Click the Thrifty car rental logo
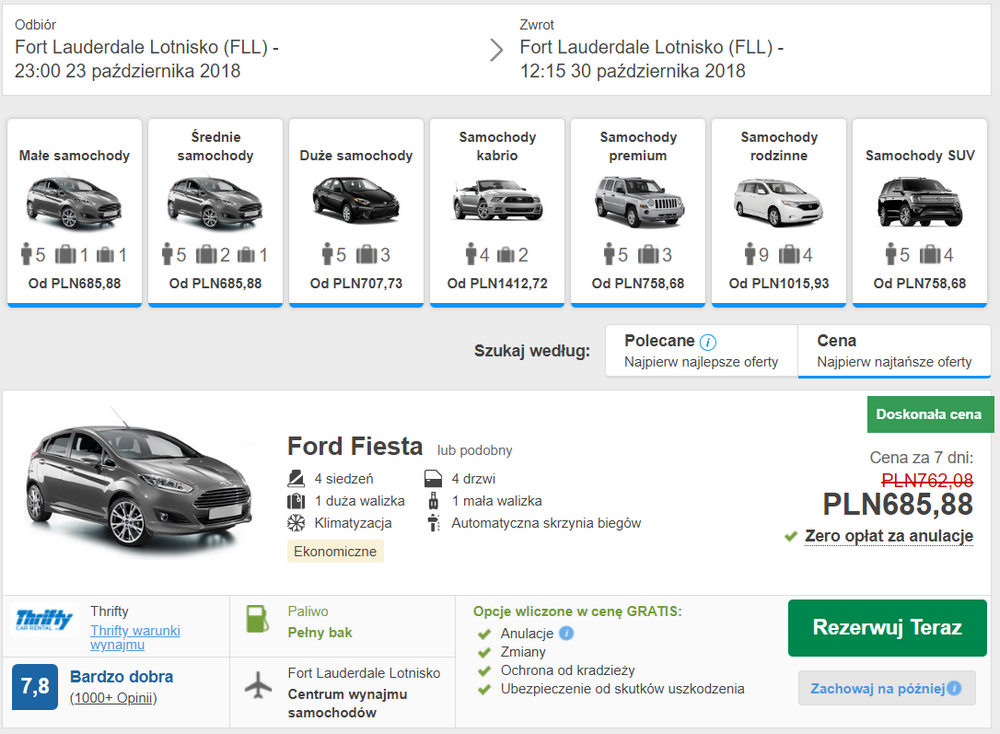1000x734 pixels. [x=44, y=621]
